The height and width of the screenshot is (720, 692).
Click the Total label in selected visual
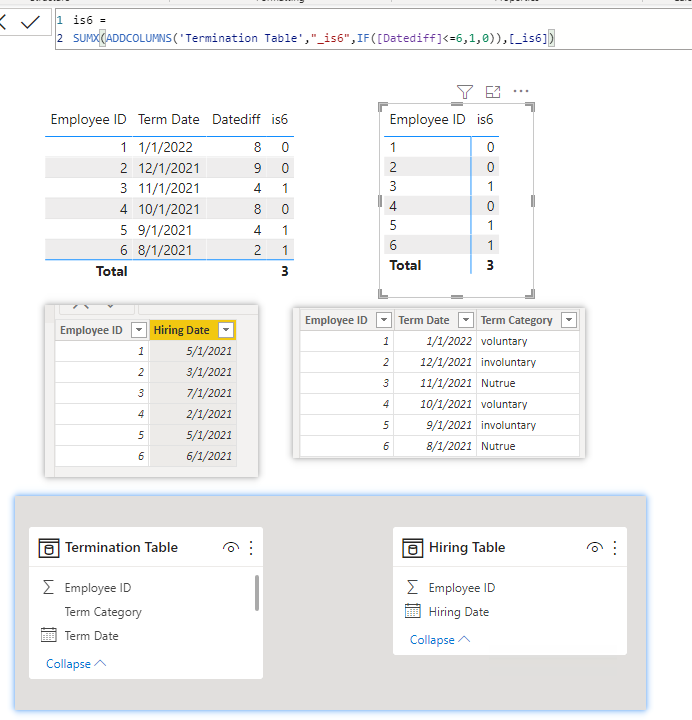[x=405, y=265]
